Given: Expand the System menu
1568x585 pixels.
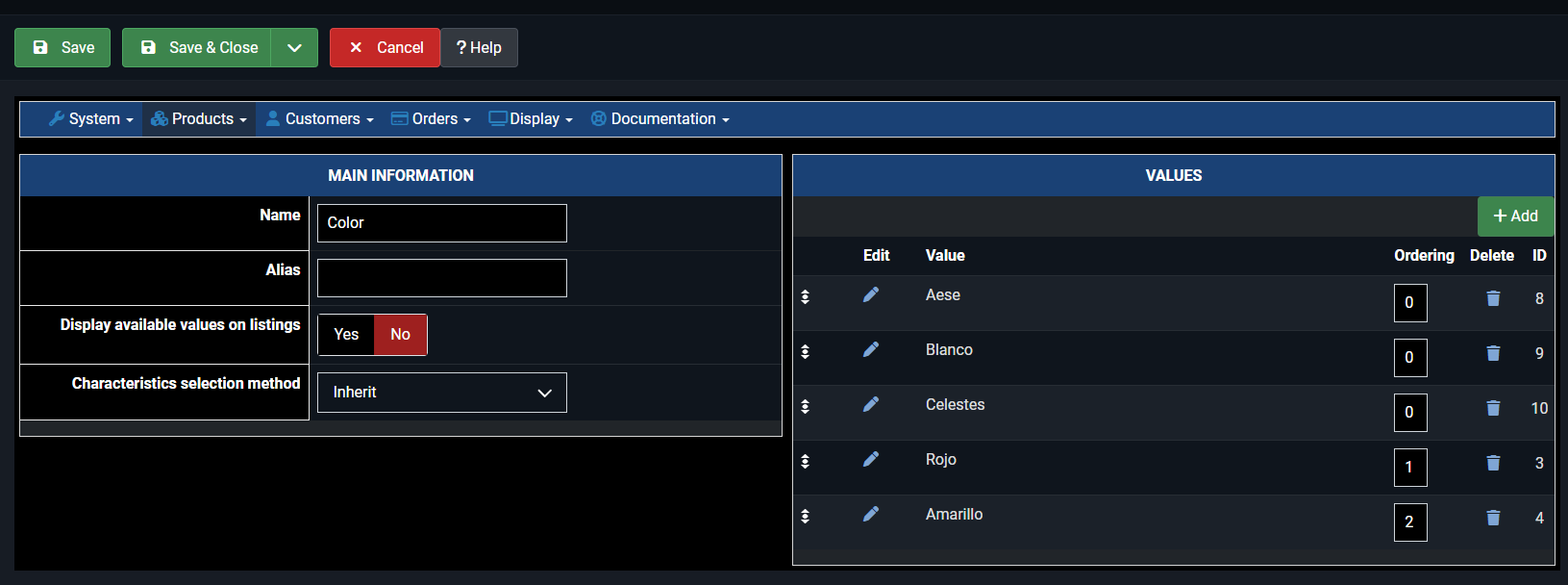Looking at the screenshot, I should click(91, 119).
